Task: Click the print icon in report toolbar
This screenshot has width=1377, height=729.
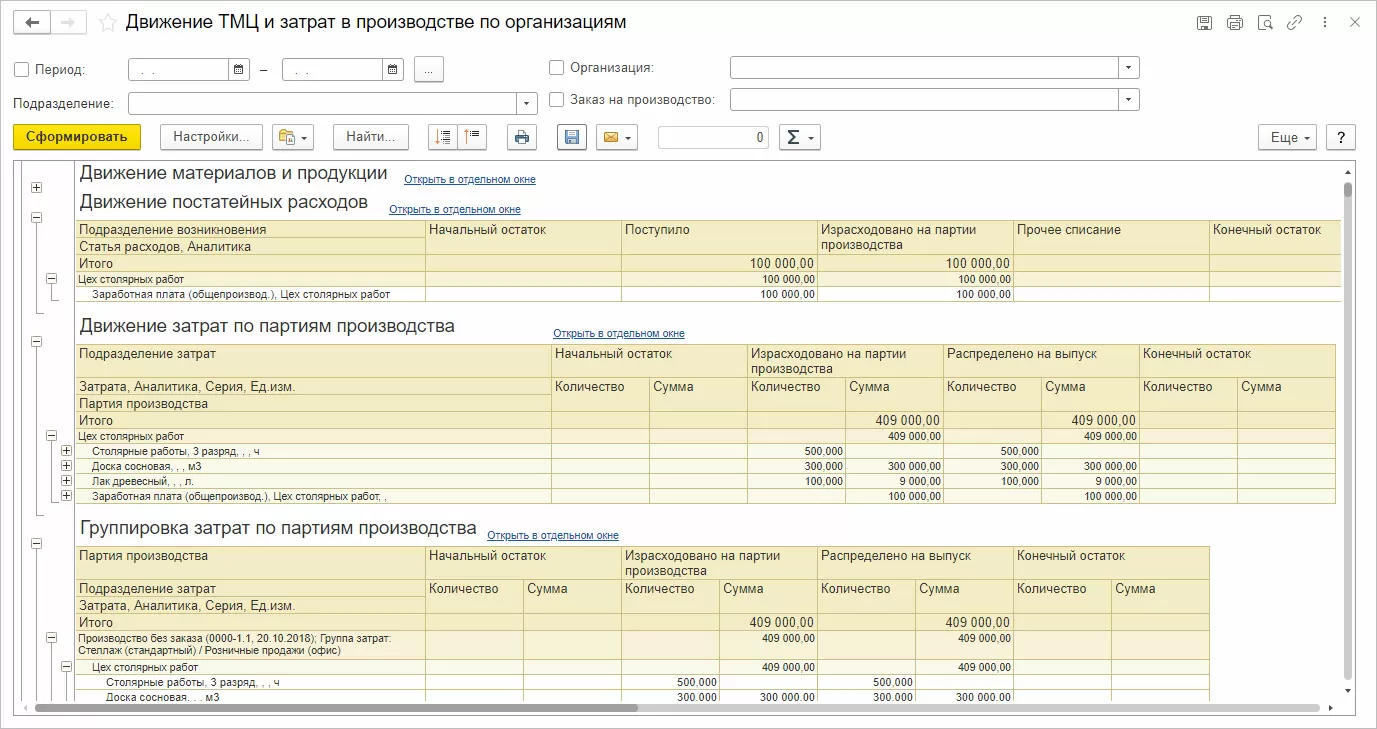Action: 521,137
